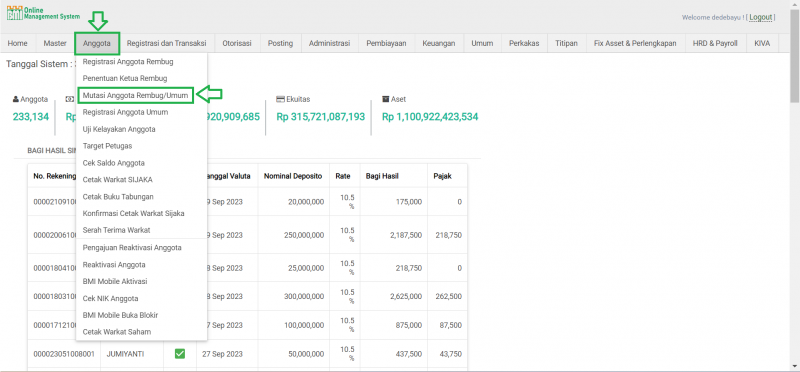The height and width of the screenshot is (372, 800).
Task: Open the Master menu
Action: tap(55, 43)
